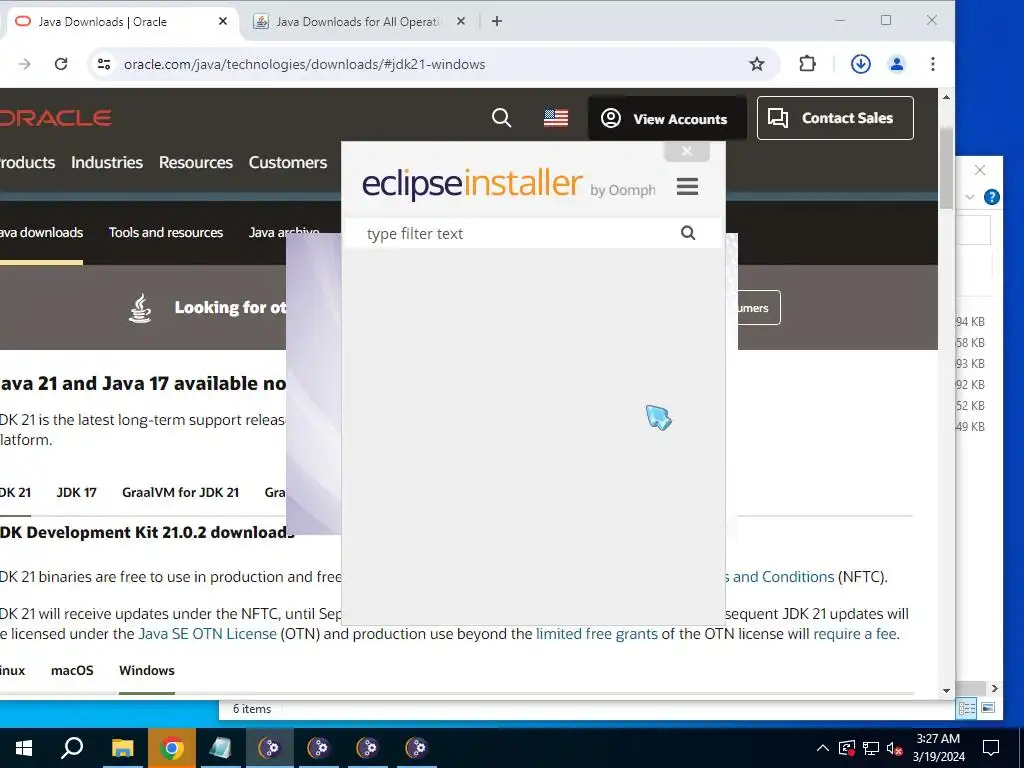Close the second Java Downloads tab
1024x768 pixels.
tap(460, 22)
